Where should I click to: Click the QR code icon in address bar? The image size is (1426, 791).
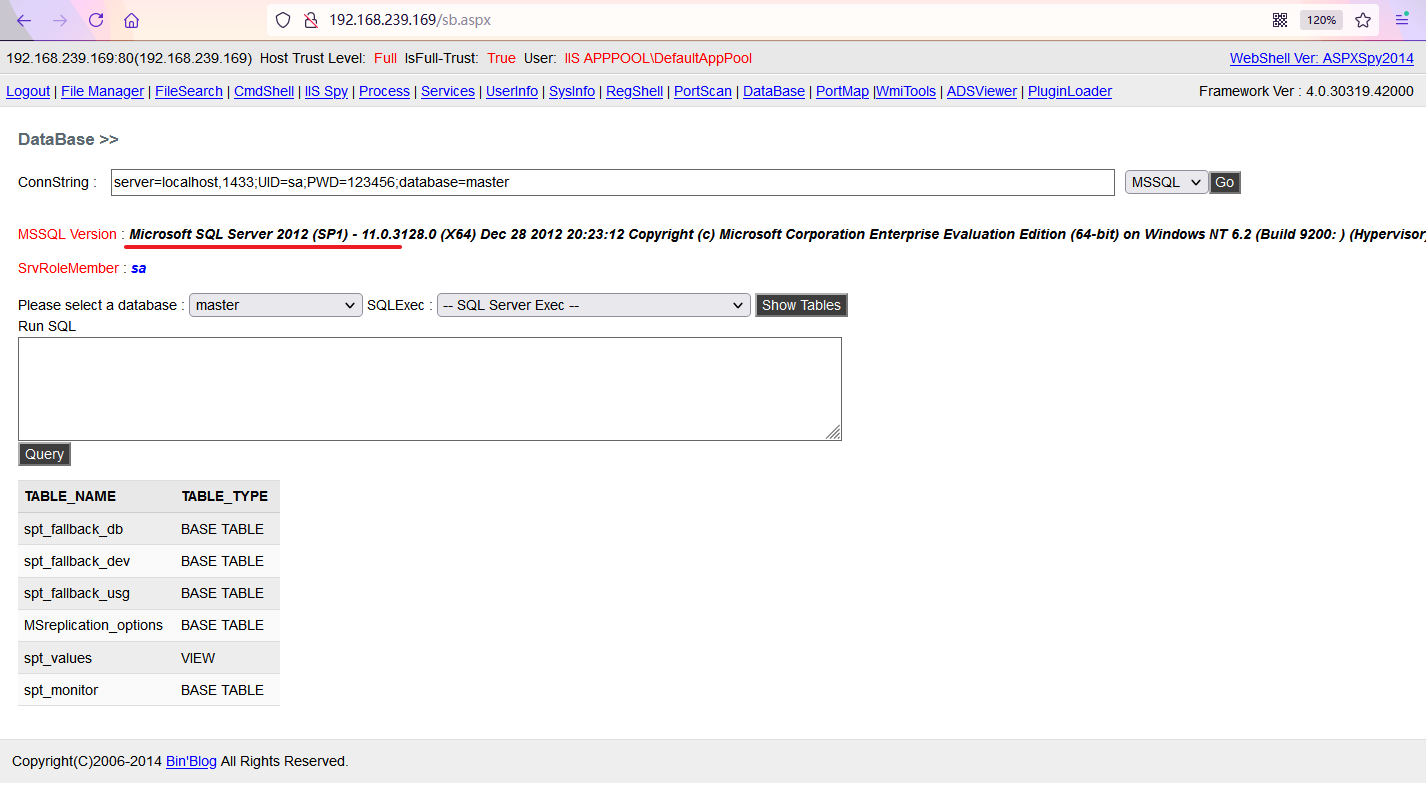point(1280,20)
